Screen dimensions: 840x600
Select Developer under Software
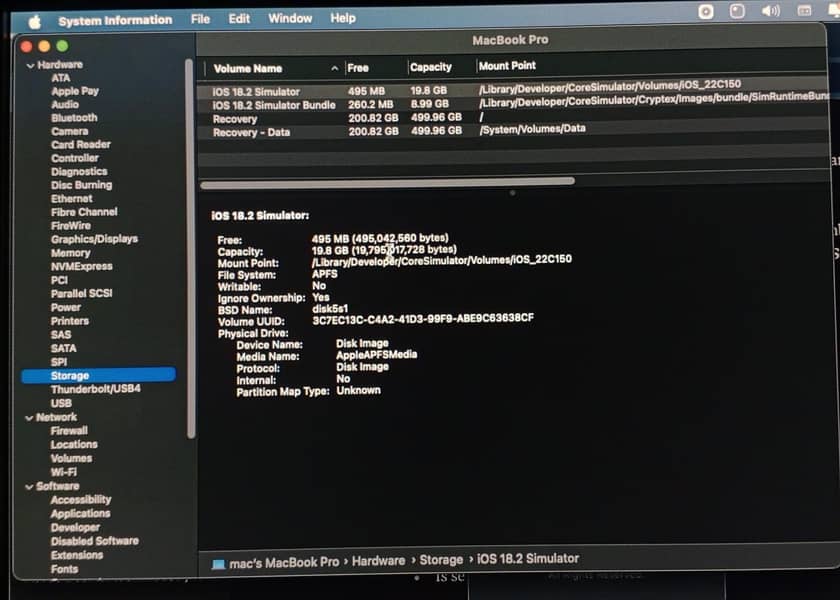pos(75,528)
